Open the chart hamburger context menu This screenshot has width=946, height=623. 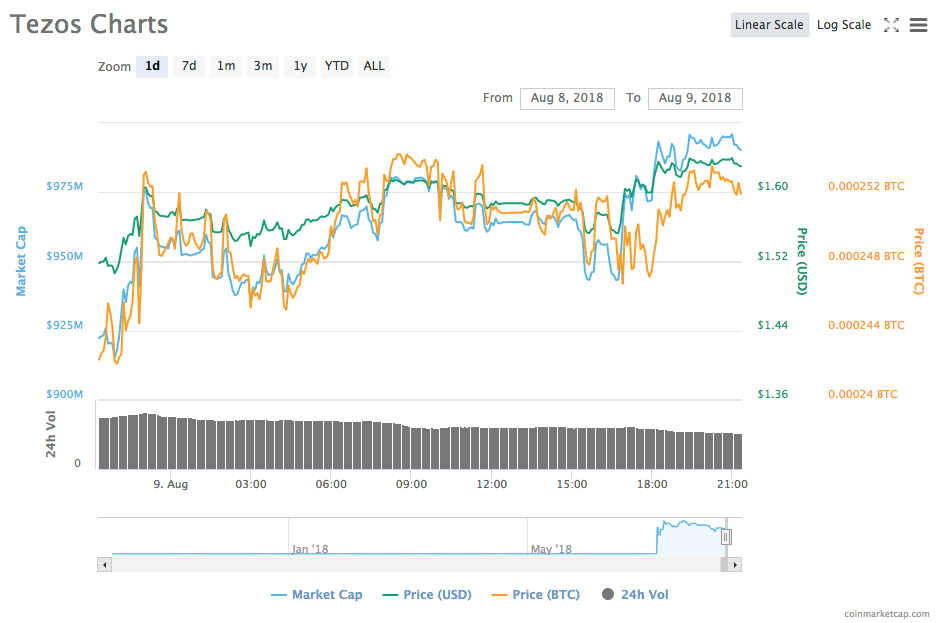(919, 25)
